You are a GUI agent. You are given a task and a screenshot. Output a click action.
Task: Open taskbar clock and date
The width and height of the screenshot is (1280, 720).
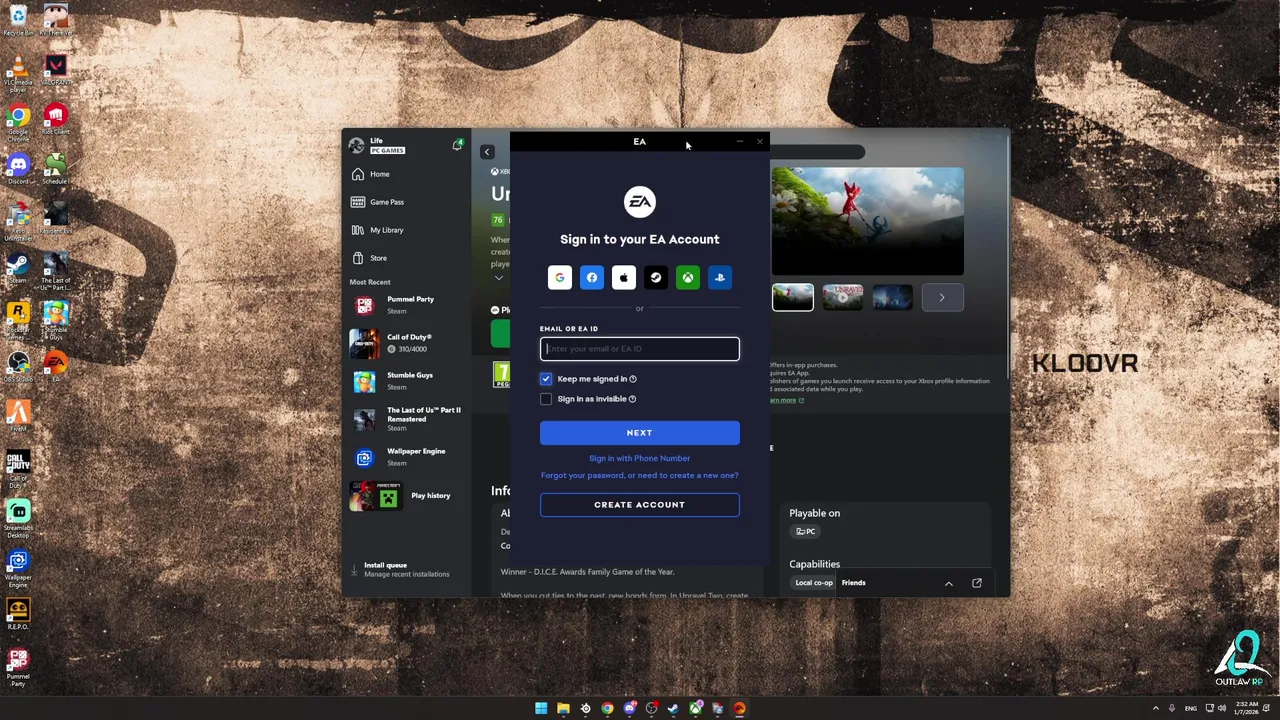pyautogui.click(x=1247, y=708)
